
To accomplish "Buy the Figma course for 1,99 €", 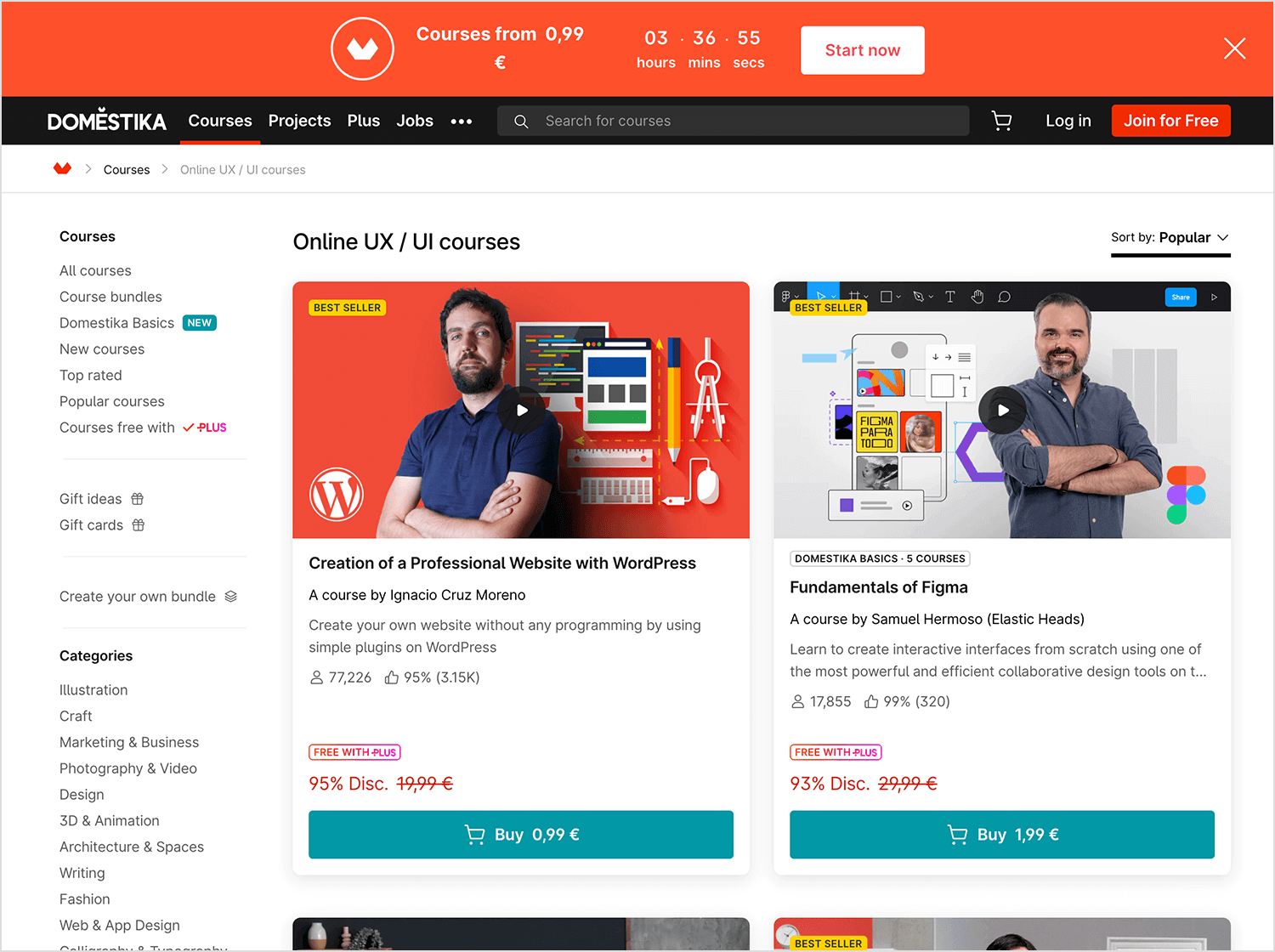I will tap(1002, 835).
